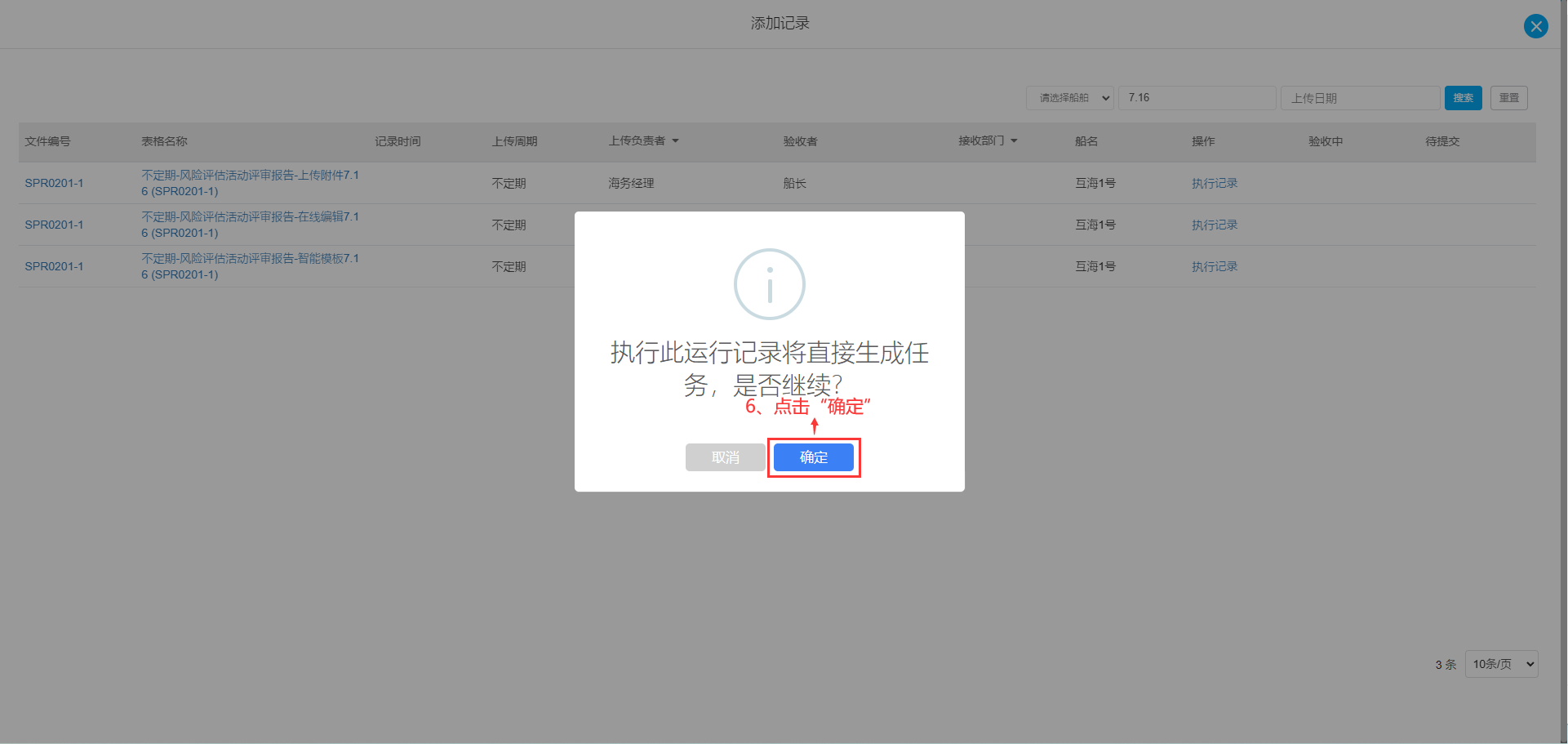Open the 请选择船舶 ship dropdown
This screenshot has height=744, width=1568.
[x=1069, y=98]
